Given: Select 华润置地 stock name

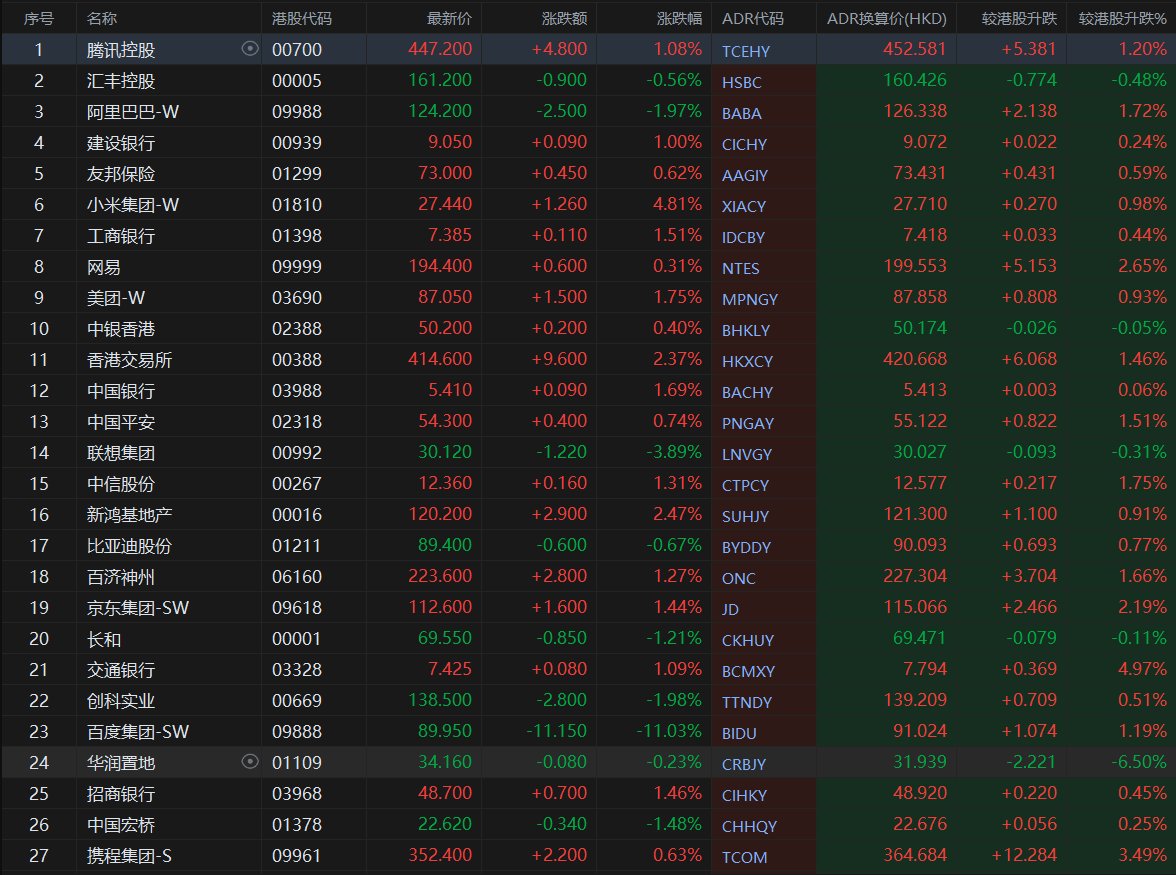Looking at the screenshot, I should (121, 763).
